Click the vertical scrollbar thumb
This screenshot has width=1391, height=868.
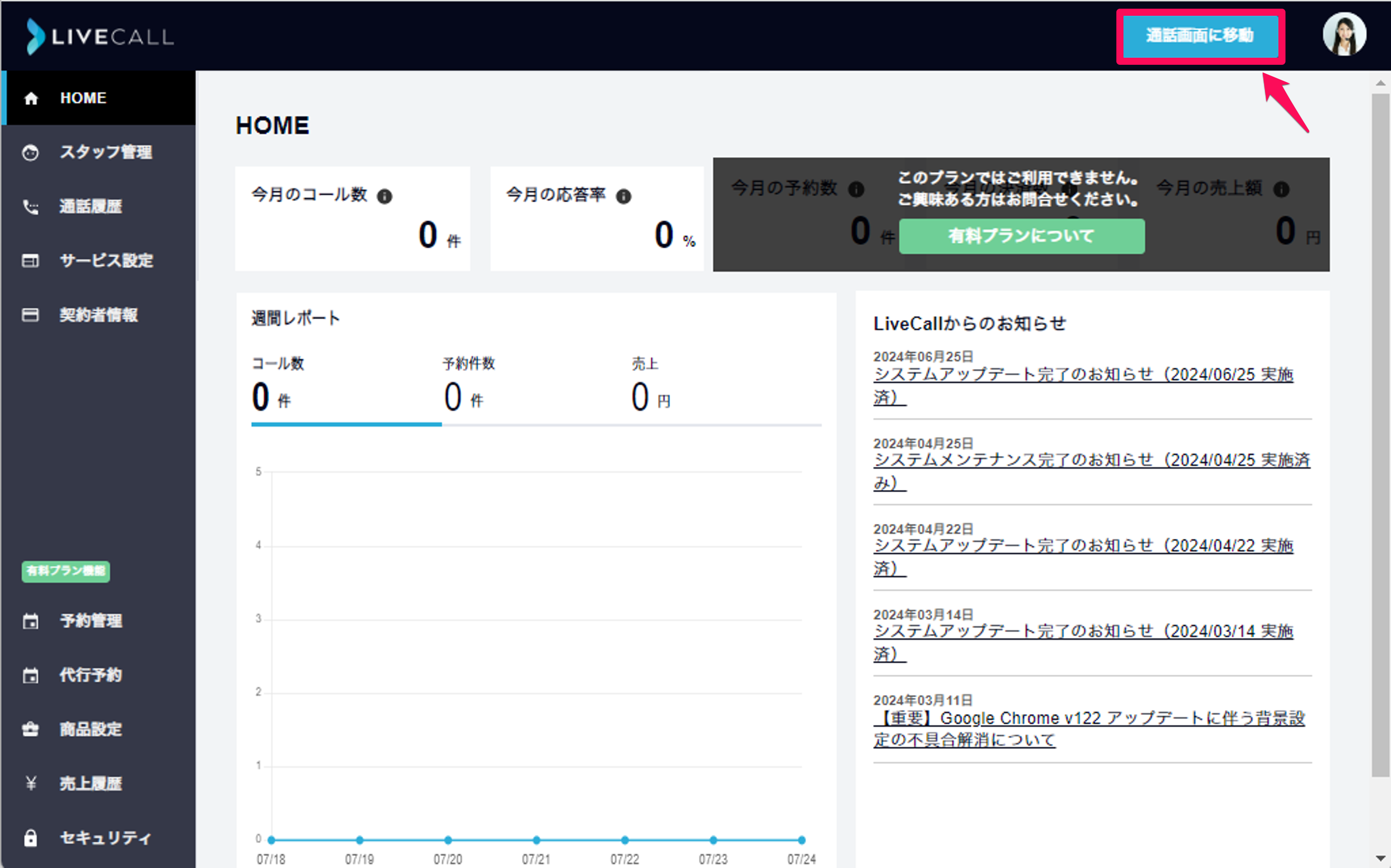pos(1380,435)
